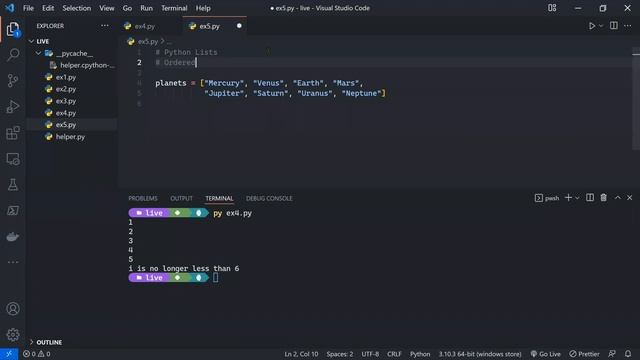Click Go Live in the status bar

coord(546,354)
